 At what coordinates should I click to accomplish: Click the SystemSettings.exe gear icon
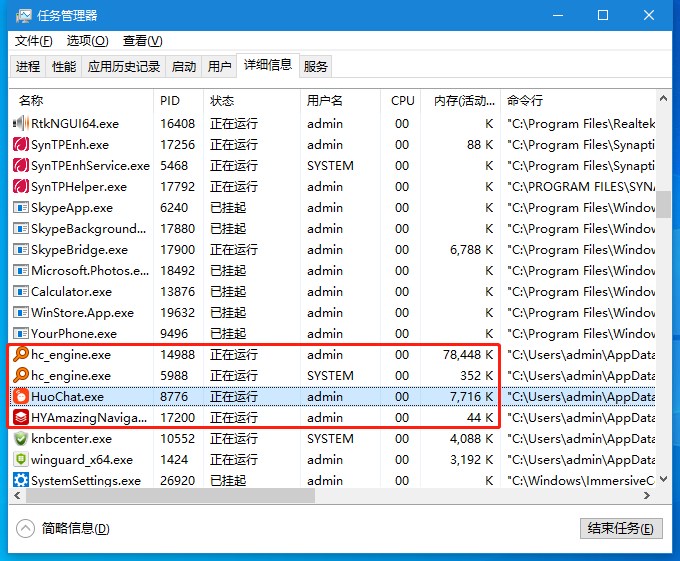[21, 481]
